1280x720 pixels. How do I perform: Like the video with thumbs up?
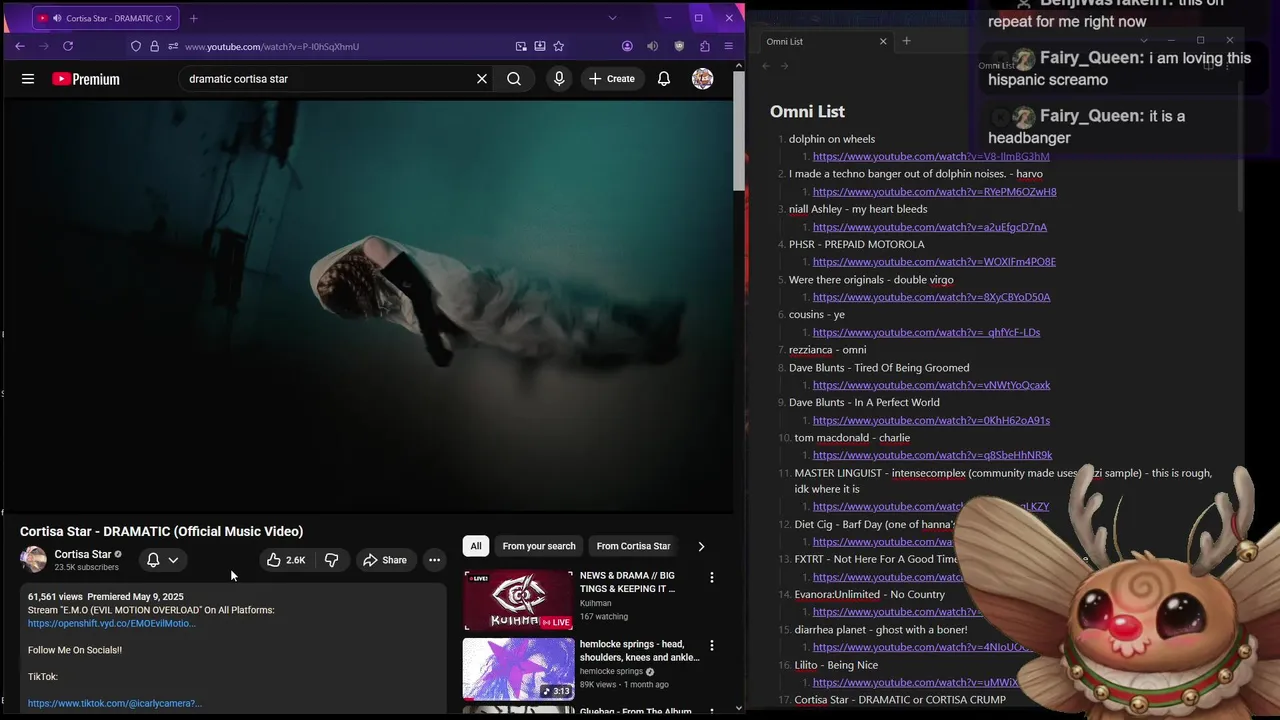tap(286, 560)
